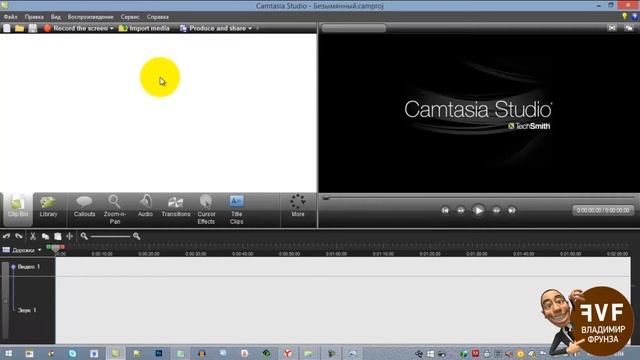This screenshot has height=360, width=640.
Task: Open Yandex browser from the taskbar
Action: (x=288, y=353)
